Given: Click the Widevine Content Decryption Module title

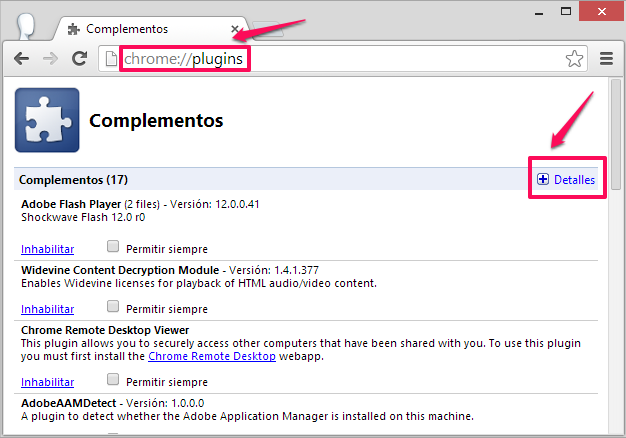Looking at the screenshot, I should coord(120,270).
